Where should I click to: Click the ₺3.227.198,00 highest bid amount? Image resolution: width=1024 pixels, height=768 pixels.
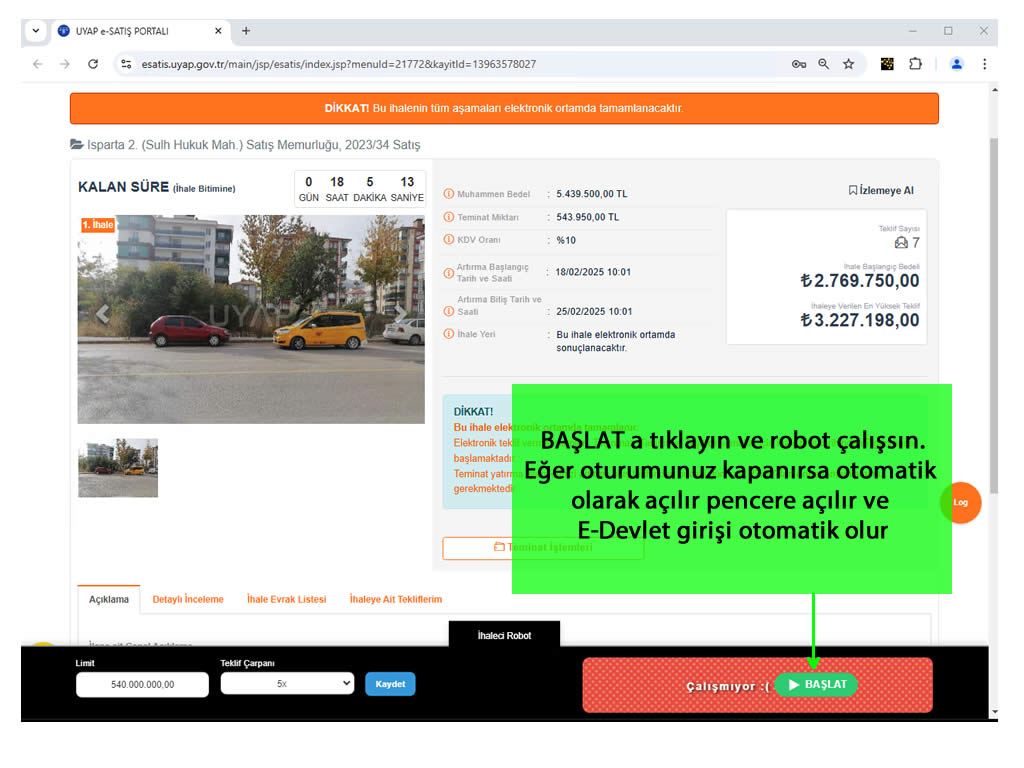[x=860, y=320]
